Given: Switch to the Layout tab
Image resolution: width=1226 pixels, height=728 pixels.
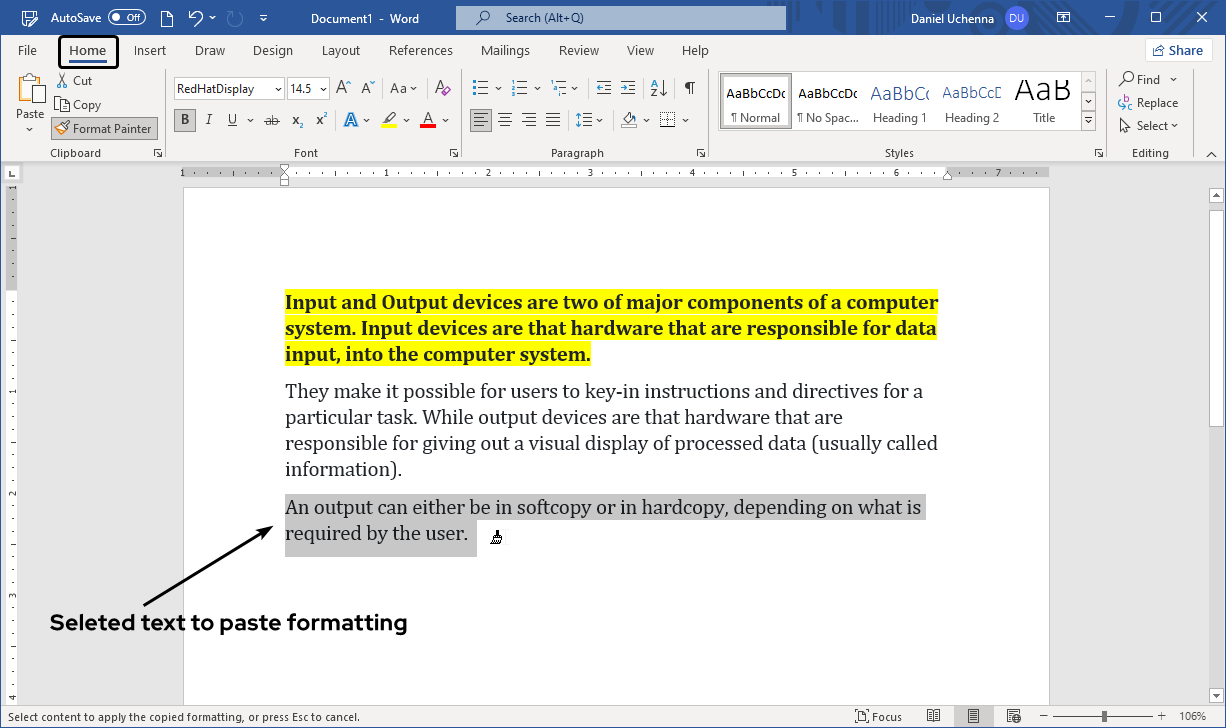Looking at the screenshot, I should [341, 51].
